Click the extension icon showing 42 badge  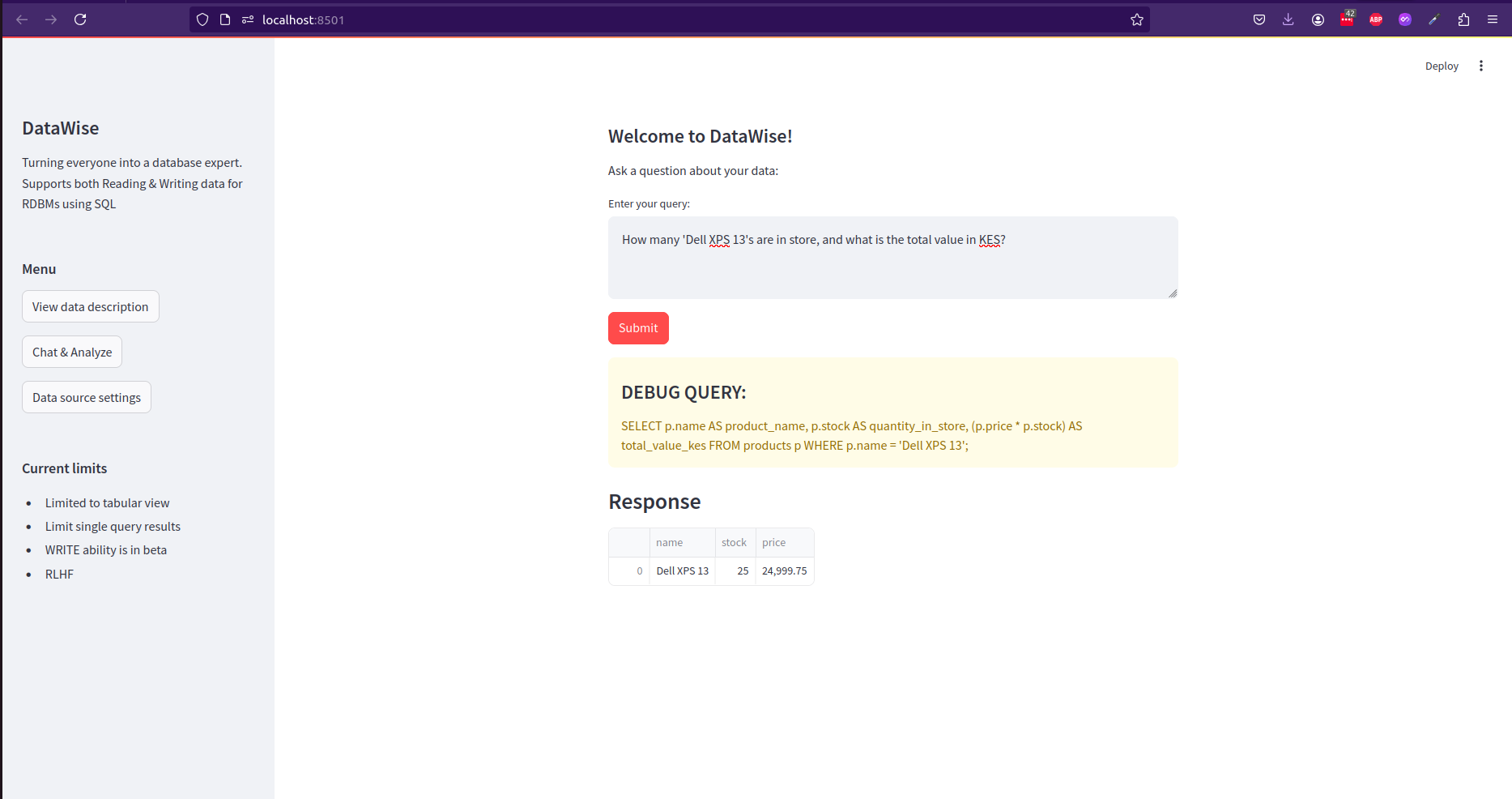(x=1346, y=19)
